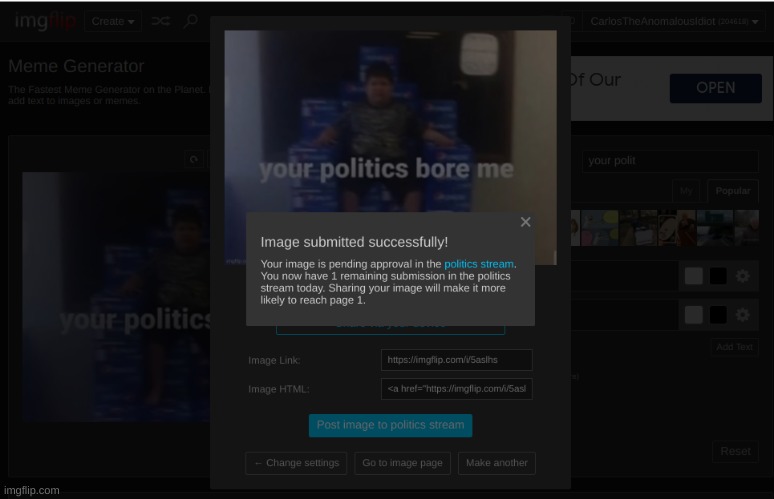The width and height of the screenshot is (774, 499).
Task: Open the search magnifier icon
Action: [x=190, y=21]
